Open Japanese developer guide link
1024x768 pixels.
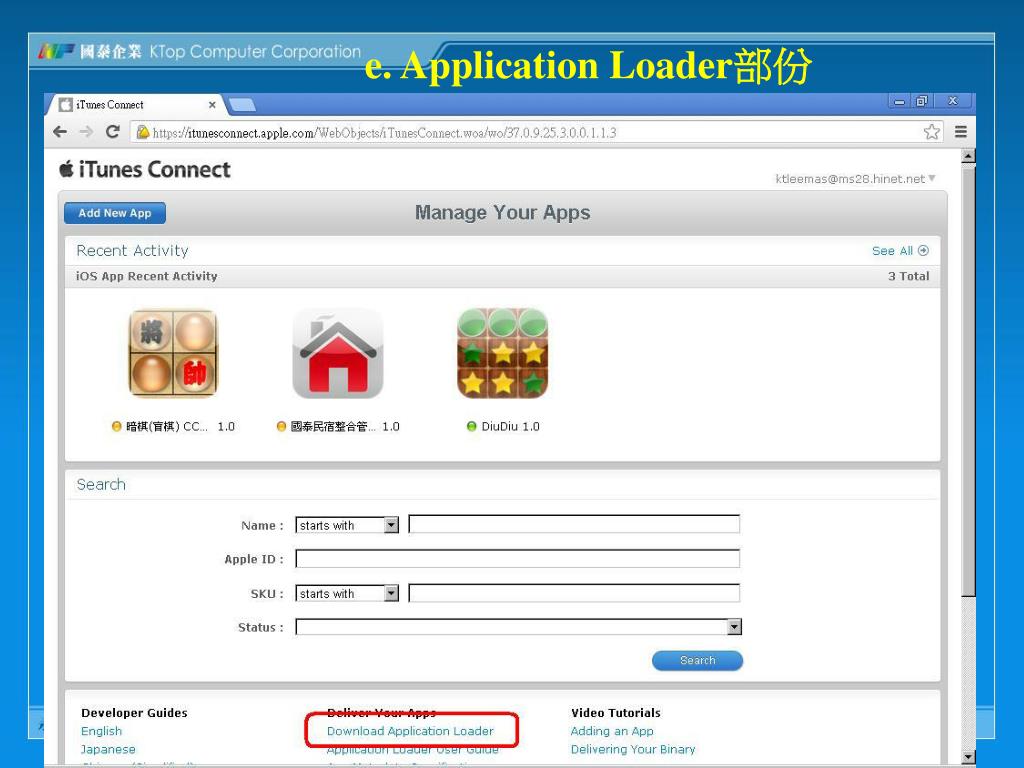(108, 749)
